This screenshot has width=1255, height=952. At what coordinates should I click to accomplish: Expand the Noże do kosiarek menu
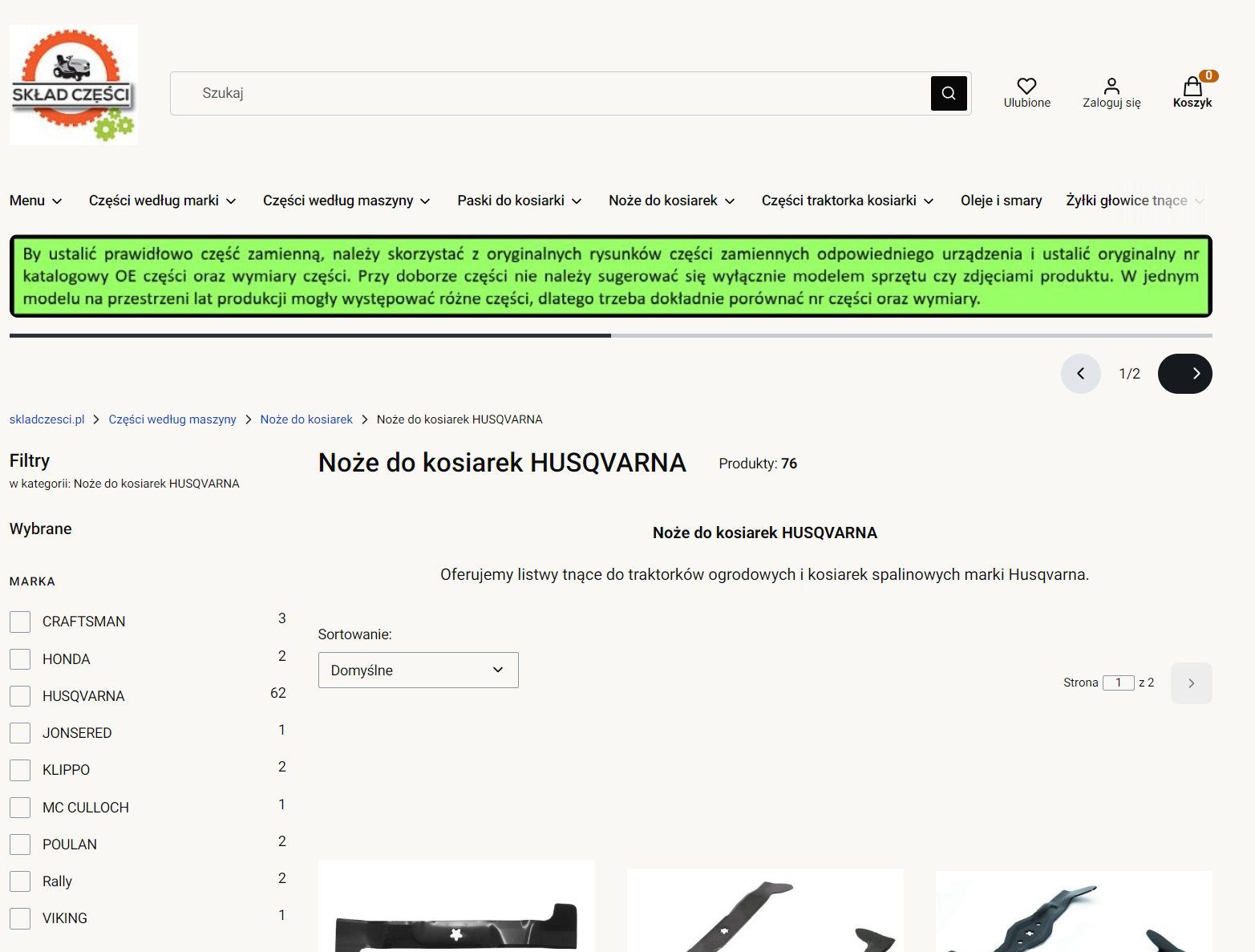click(670, 201)
